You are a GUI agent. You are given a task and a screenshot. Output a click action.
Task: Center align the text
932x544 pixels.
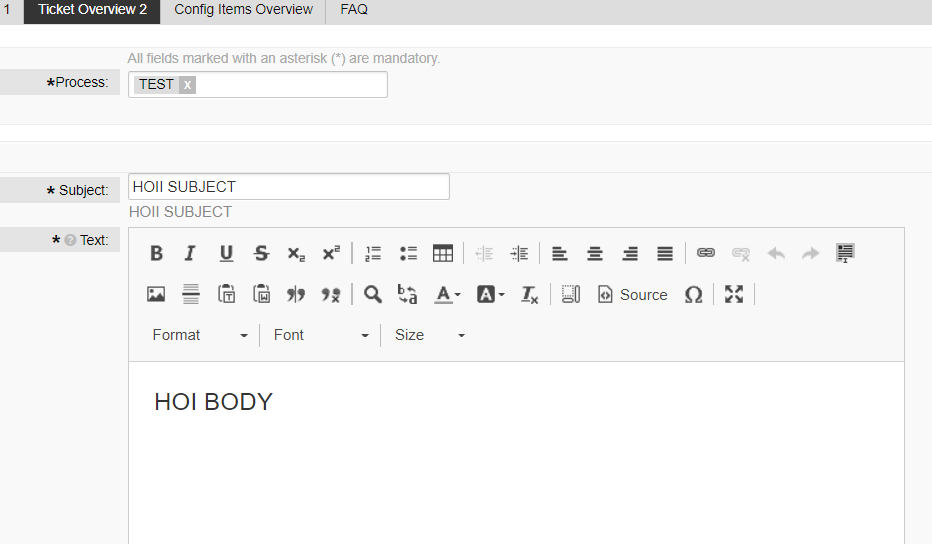click(x=594, y=253)
